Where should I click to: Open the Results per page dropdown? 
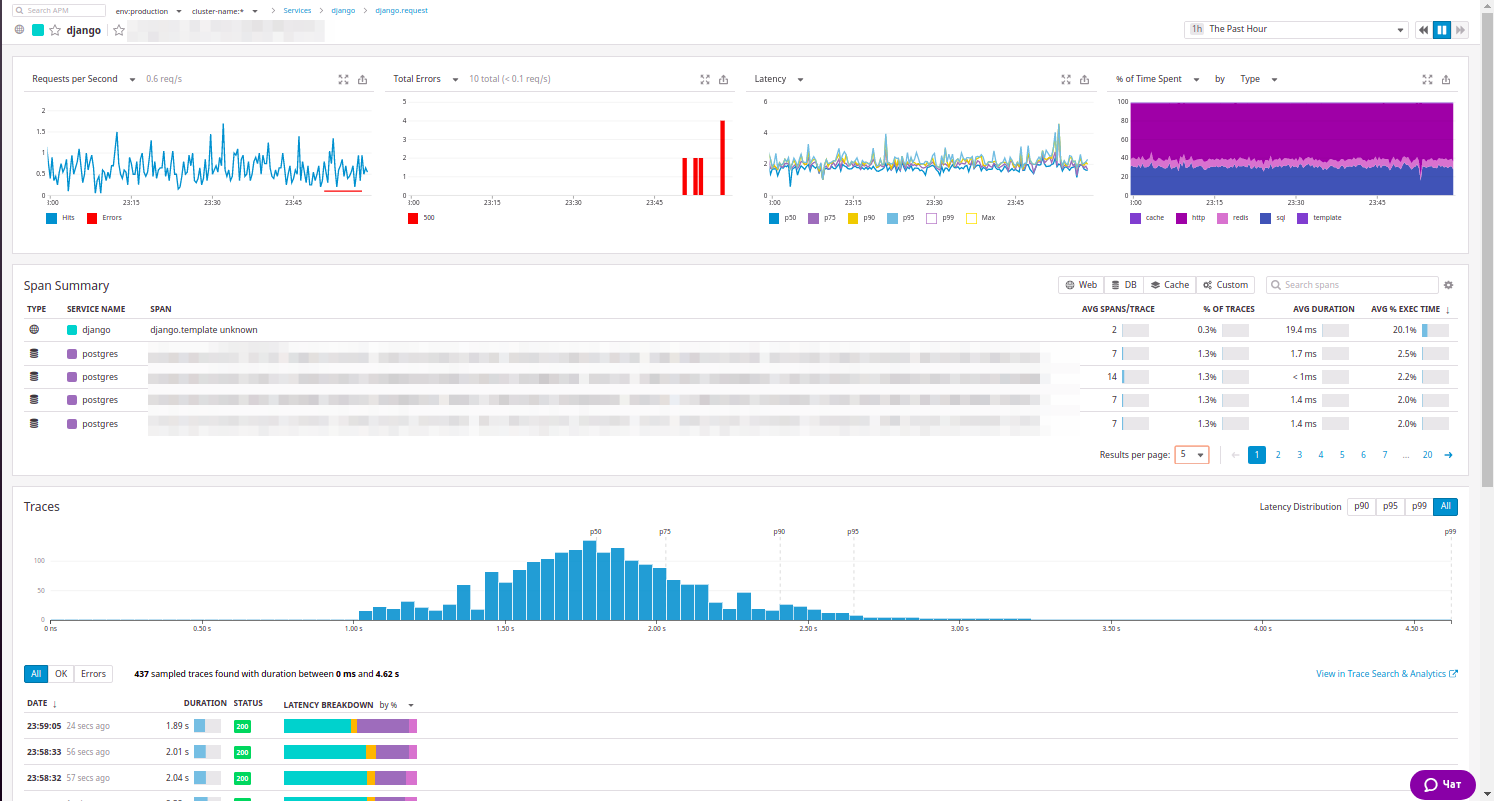[x=1191, y=455]
